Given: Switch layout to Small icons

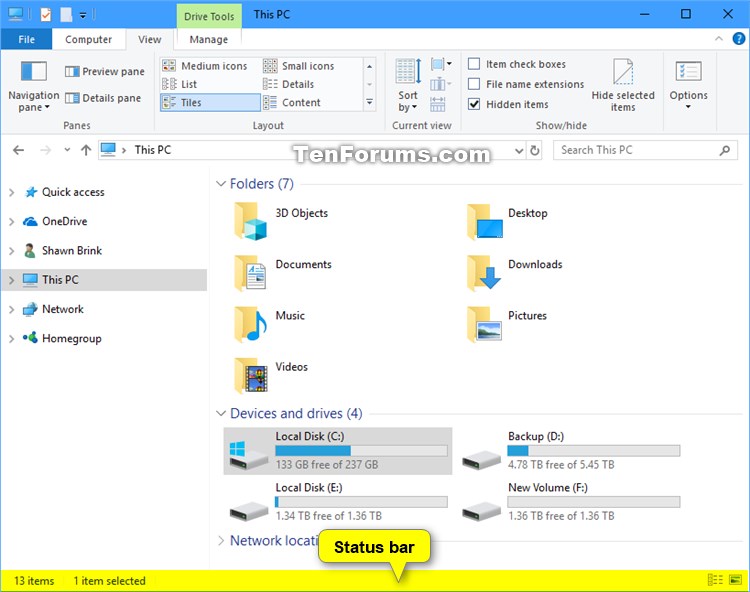Looking at the screenshot, I should coord(299,66).
